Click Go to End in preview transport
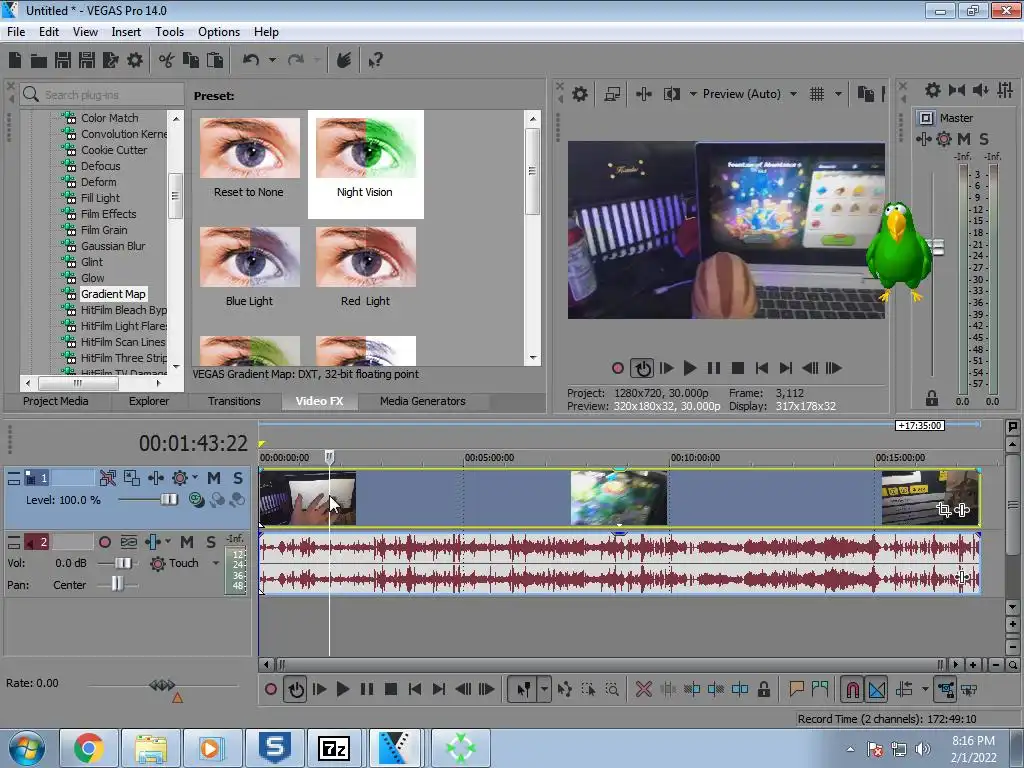This screenshot has width=1024, height=768. pyautogui.click(x=786, y=368)
